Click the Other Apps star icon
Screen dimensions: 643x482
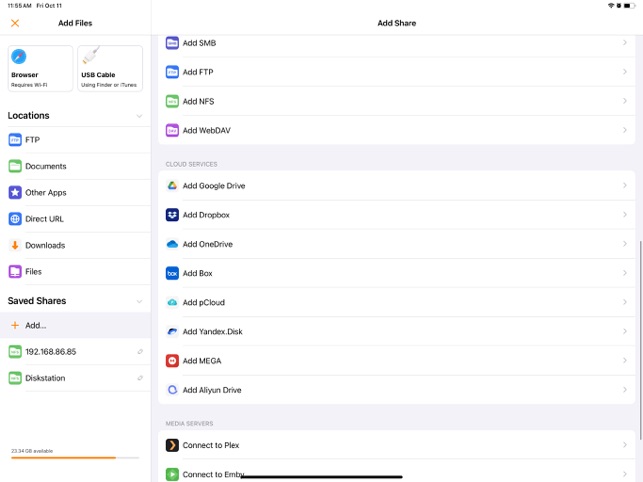[15, 192]
